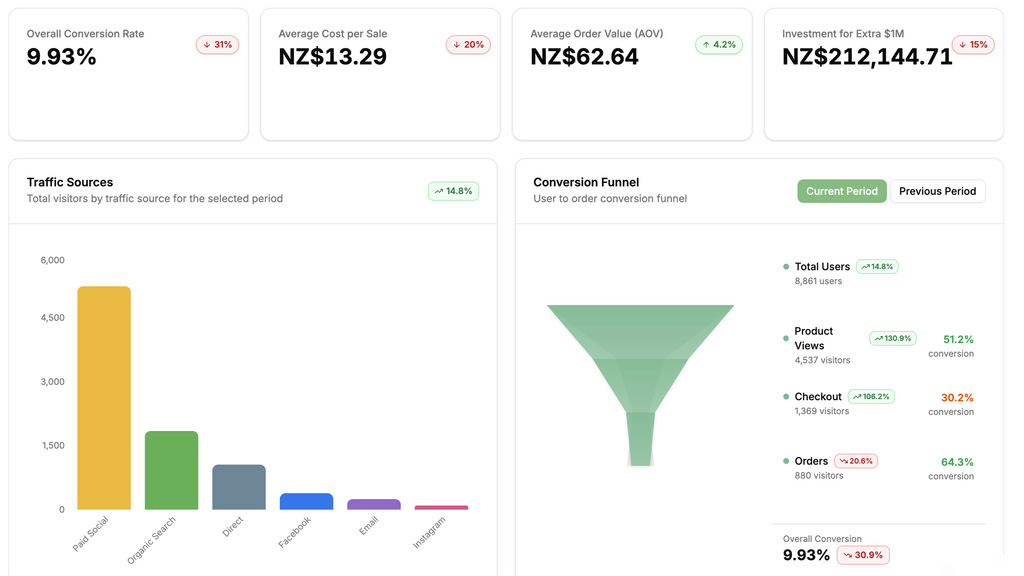Click the 14.8% trend badge in Traffic Sources
The image size is (1024, 576).
tap(453, 191)
